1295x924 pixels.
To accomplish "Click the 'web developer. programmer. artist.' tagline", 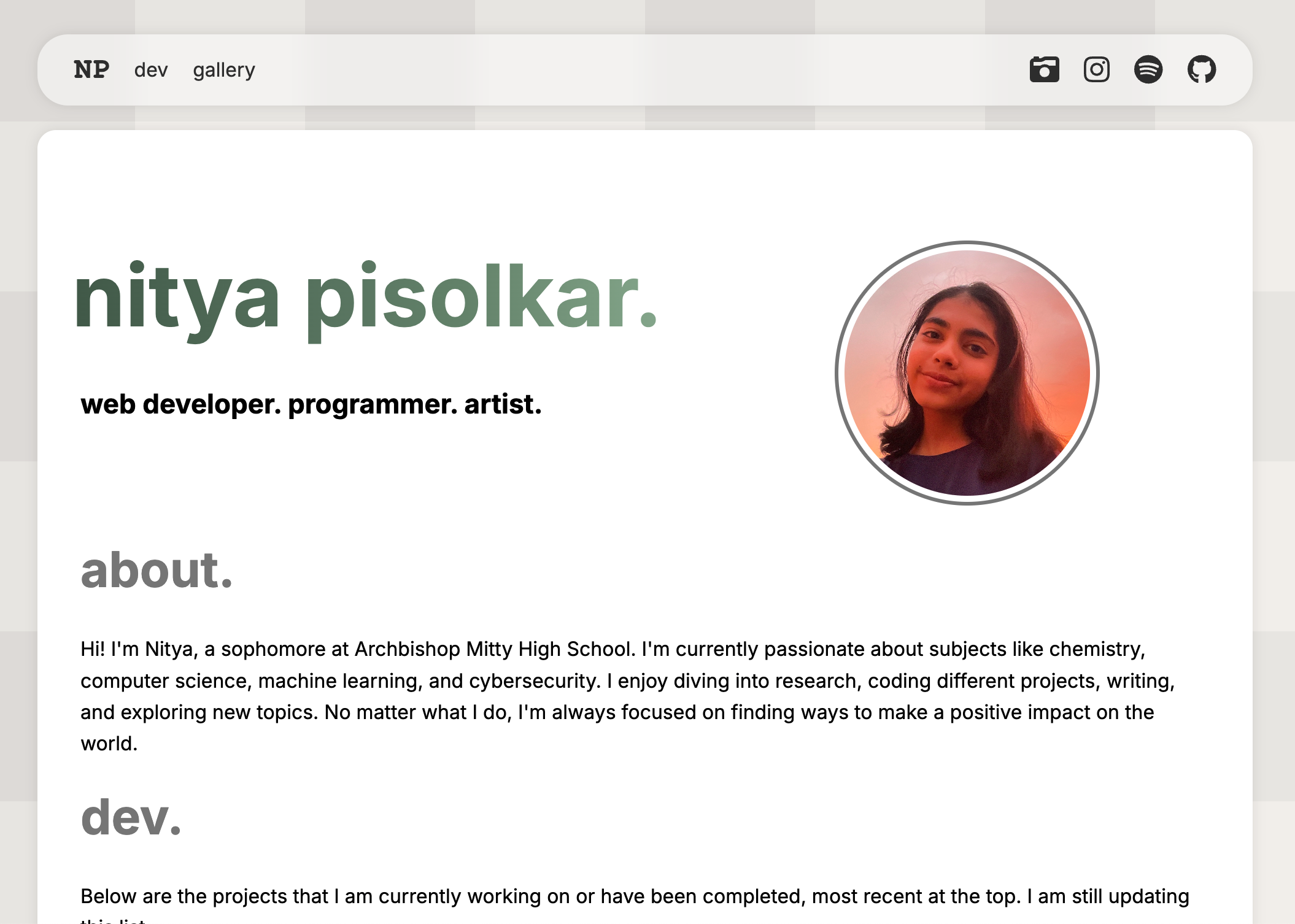I will click(311, 404).
